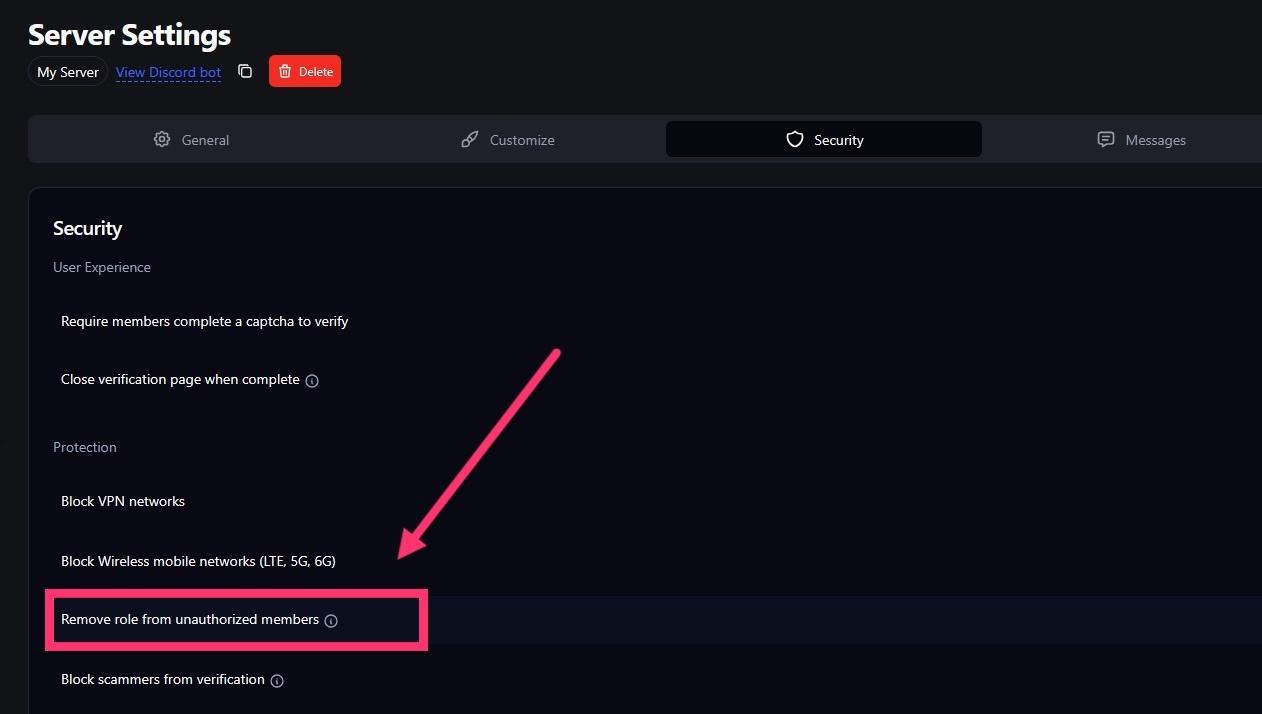1262x714 pixels.
Task: Show info icon for Block scammers from verification
Action: pos(277,681)
